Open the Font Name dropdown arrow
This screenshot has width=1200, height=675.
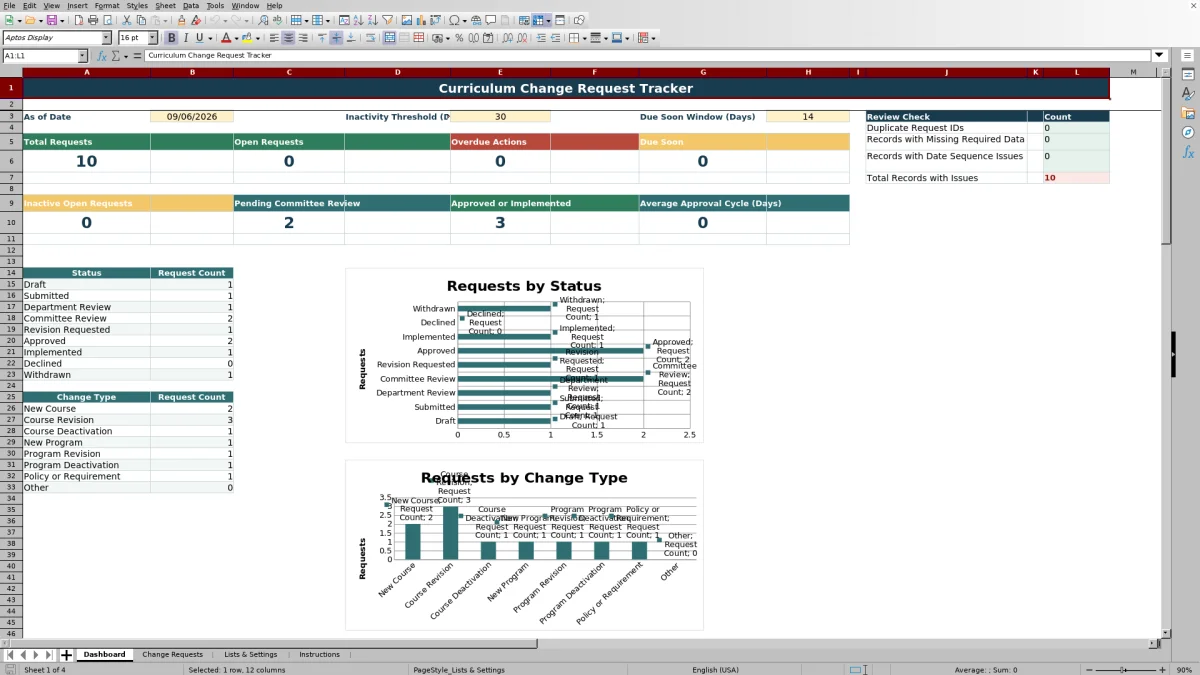106,38
